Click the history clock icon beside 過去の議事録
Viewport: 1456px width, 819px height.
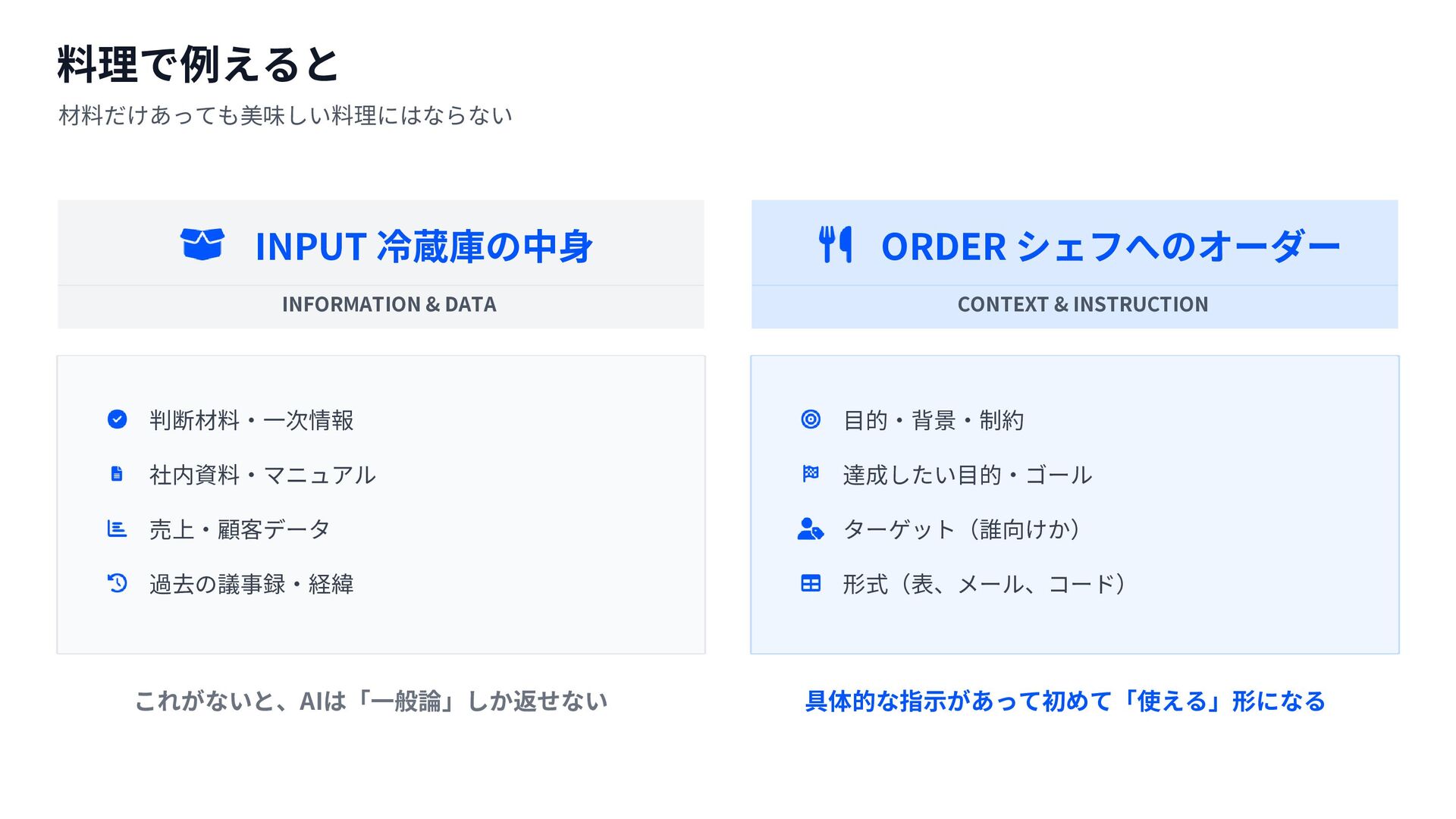117,583
